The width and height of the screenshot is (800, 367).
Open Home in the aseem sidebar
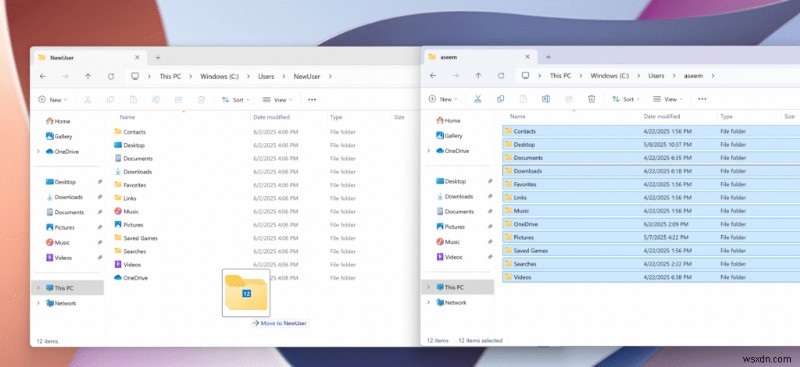click(x=448, y=120)
